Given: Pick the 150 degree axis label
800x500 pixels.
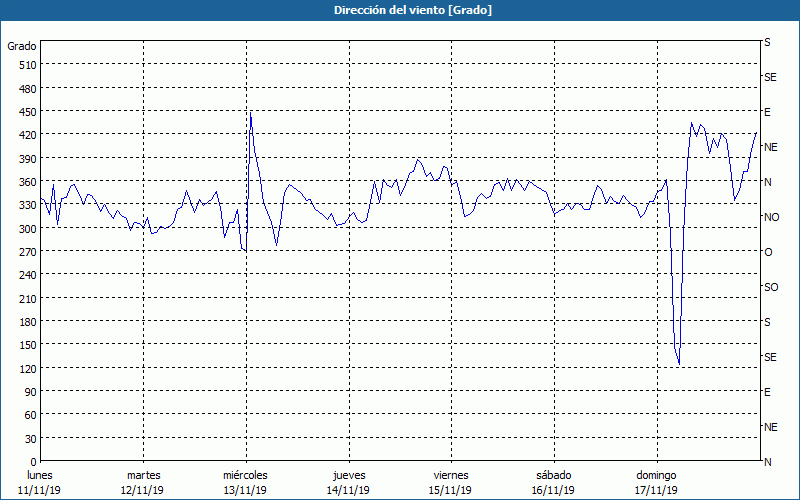Looking at the screenshot, I should 29,345.
